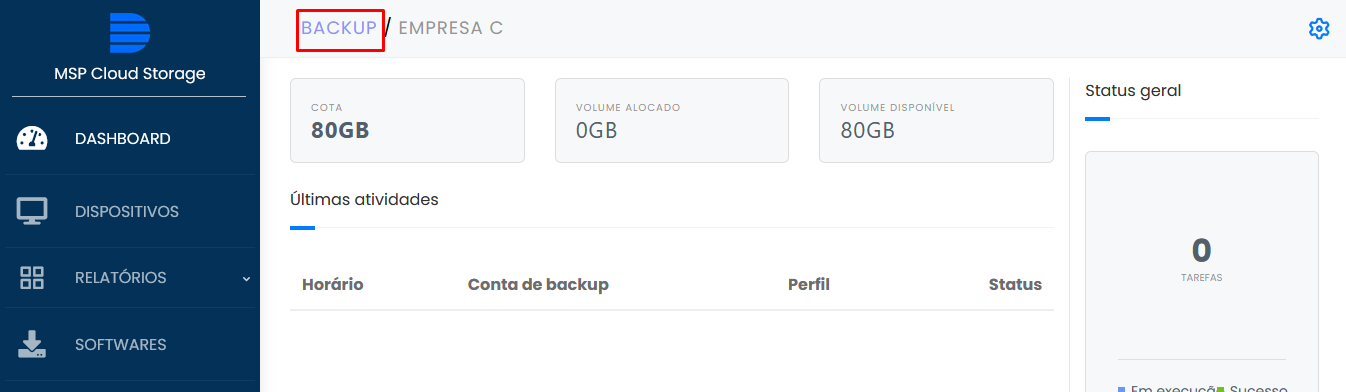The width and height of the screenshot is (1346, 392).
Task: Follow the BACKUP breadcrumb link
Action: (x=339, y=28)
